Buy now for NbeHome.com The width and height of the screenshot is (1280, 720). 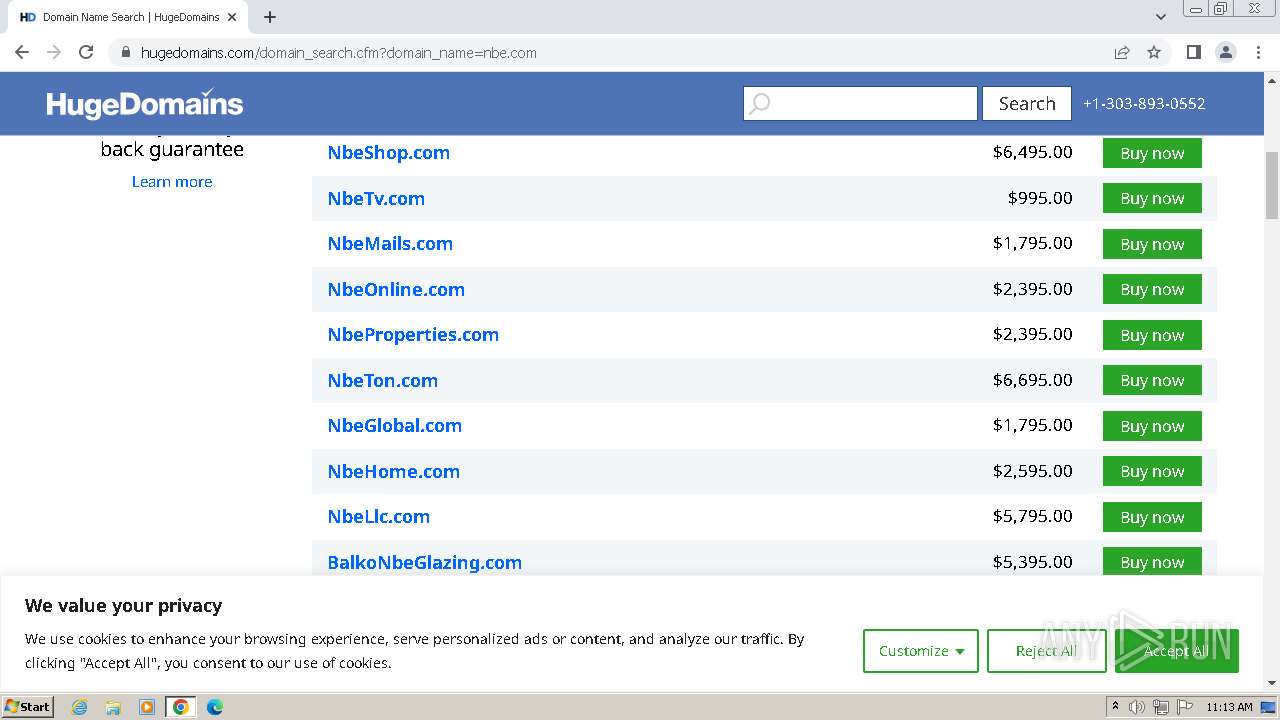click(x=1152, y=471)
